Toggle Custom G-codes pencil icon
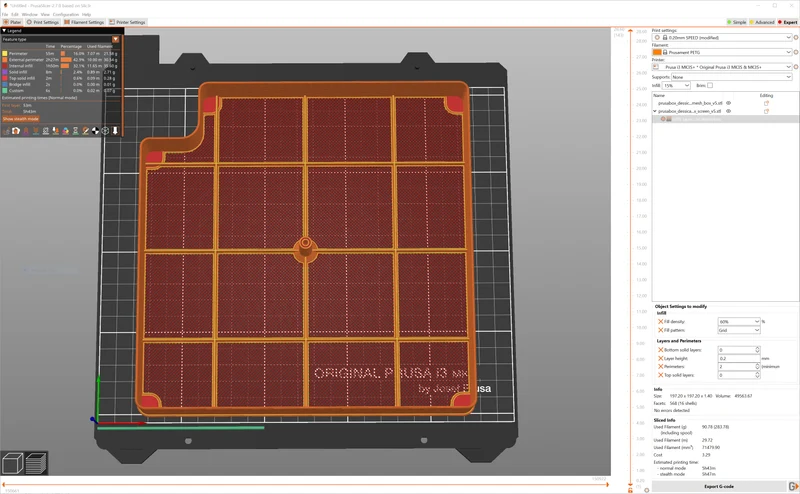The width and height of the screenshot is (800, 494). point(86,131)
